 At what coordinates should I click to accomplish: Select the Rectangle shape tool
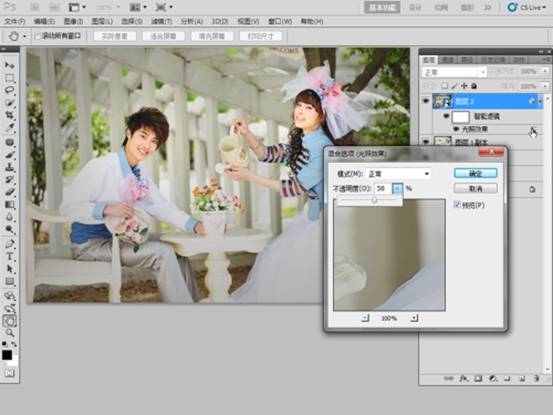(10, 281)
